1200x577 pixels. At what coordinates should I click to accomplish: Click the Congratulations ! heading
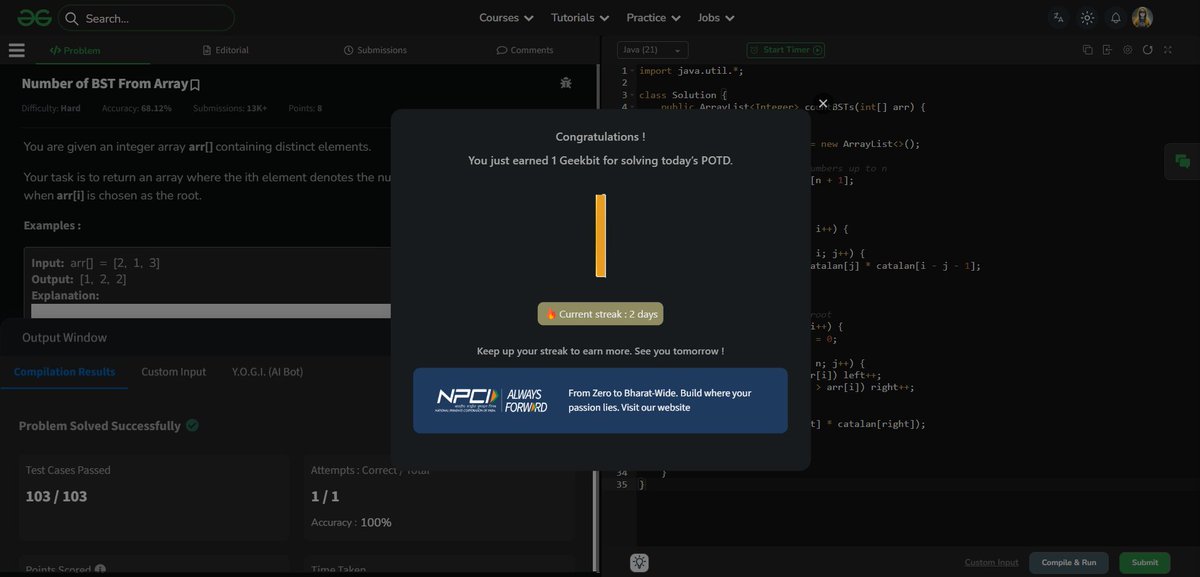[600, 137]
